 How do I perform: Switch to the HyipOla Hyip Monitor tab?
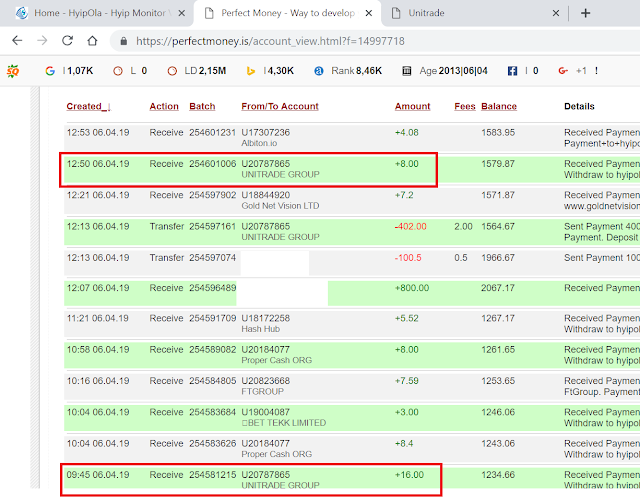point(100,13)
